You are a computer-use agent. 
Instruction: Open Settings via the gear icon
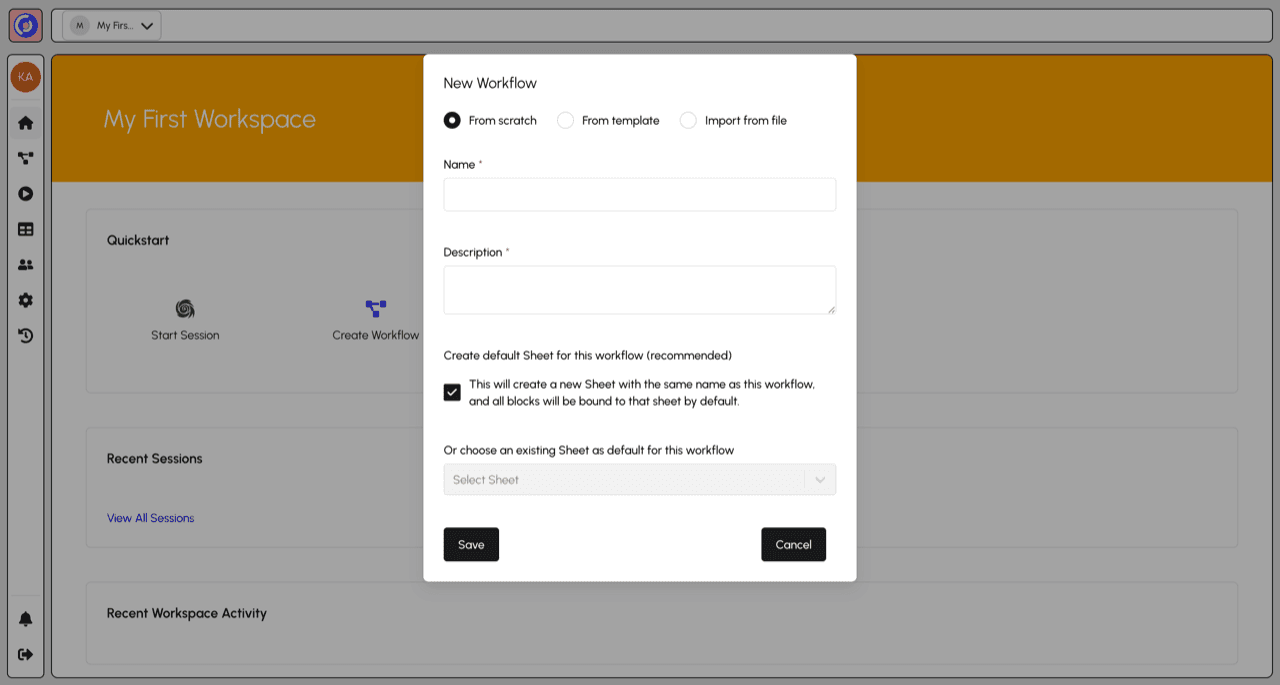[x=25, y=299]
